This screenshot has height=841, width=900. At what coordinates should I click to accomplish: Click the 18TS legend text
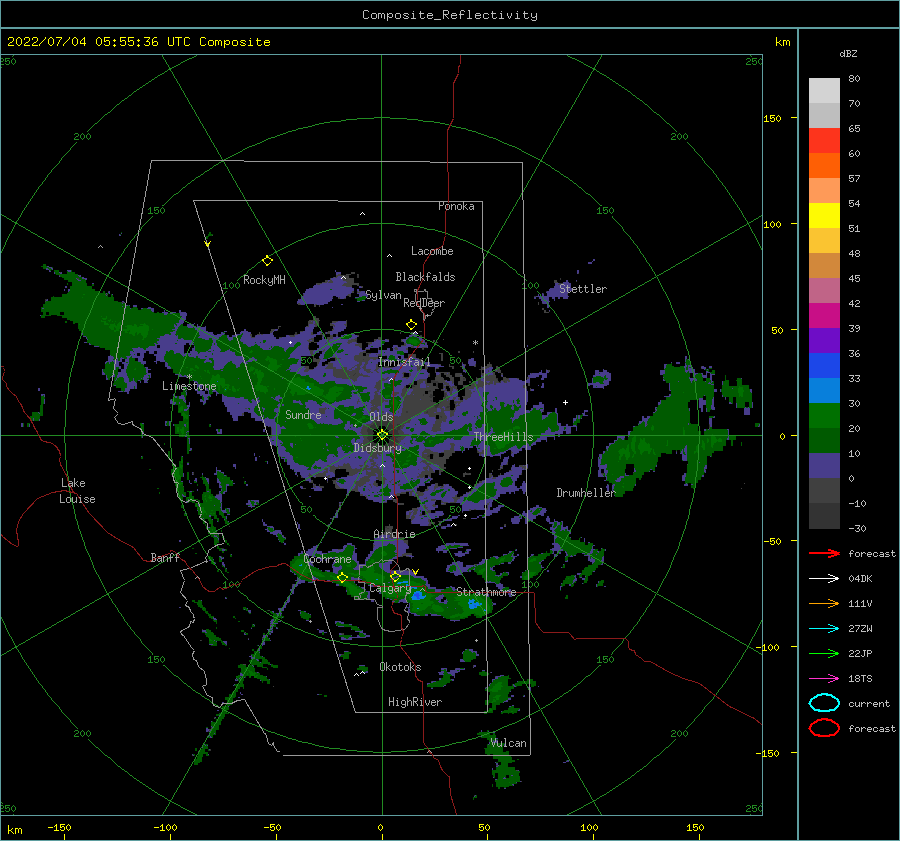click(860, 679)
